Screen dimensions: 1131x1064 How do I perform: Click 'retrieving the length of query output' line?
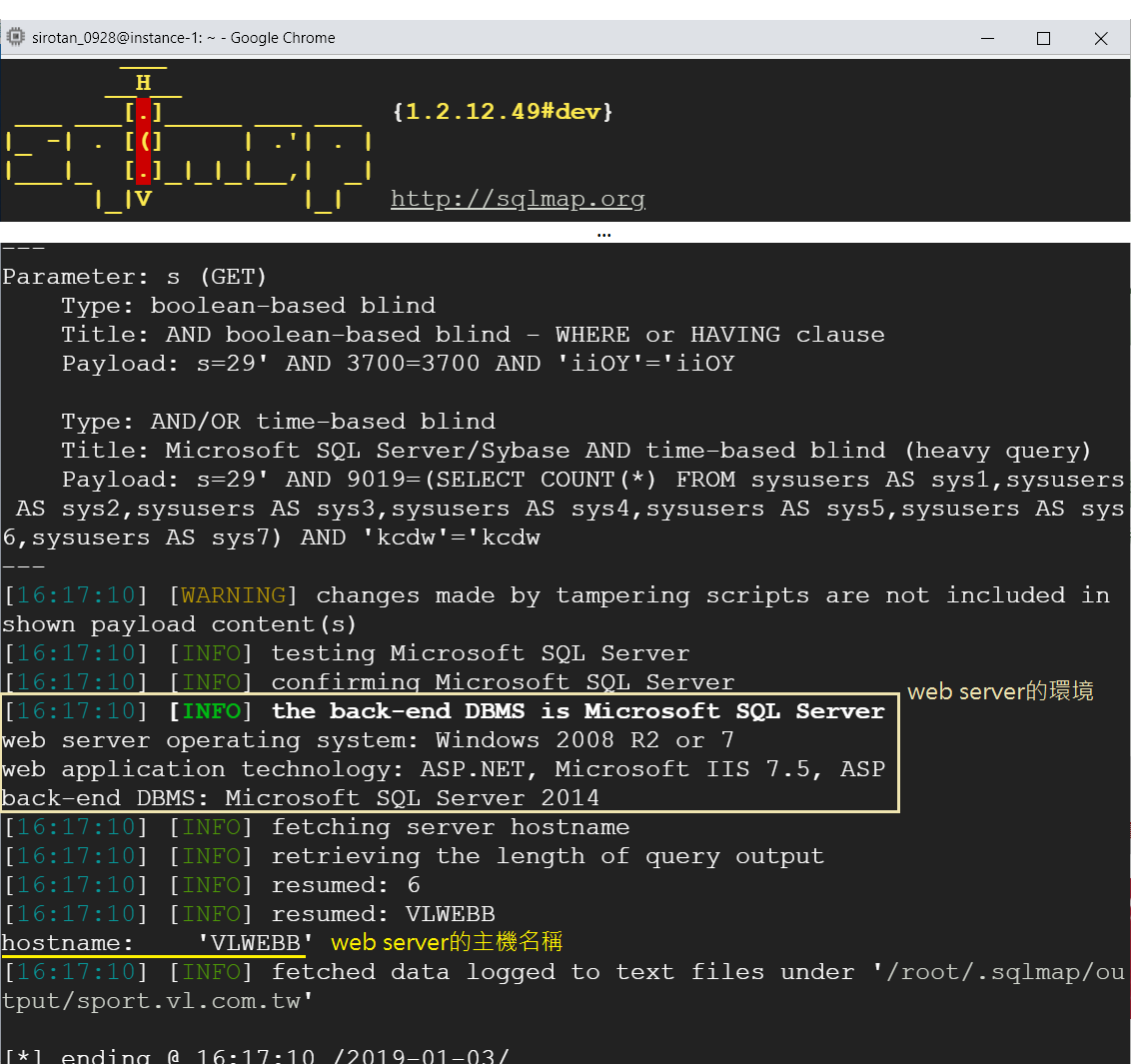click(x=414, y=856)
